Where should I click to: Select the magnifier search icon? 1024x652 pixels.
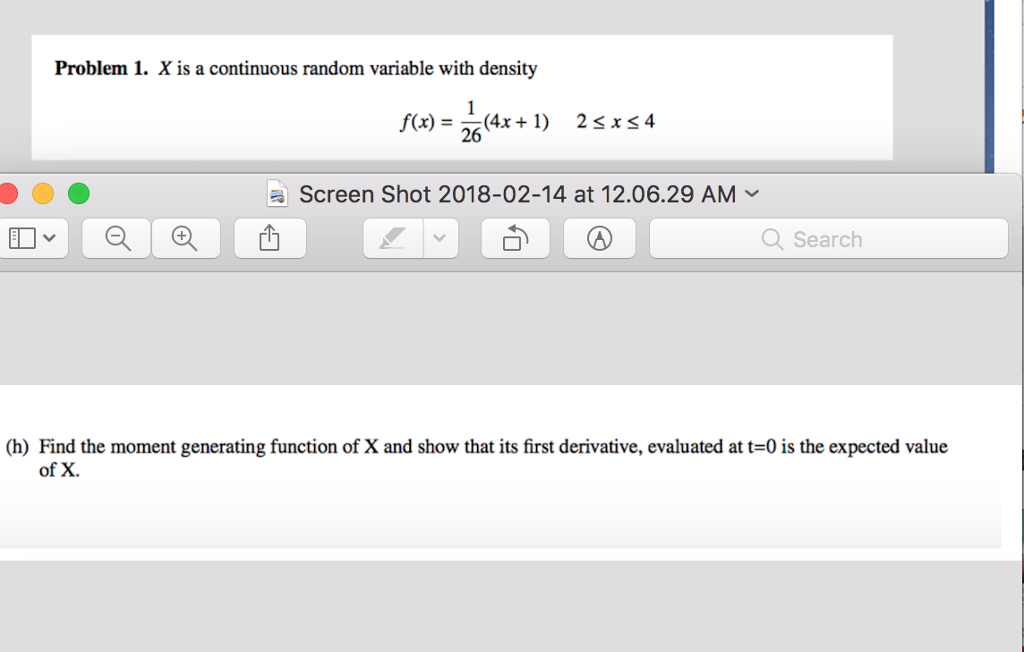click(x=770, y=239)
